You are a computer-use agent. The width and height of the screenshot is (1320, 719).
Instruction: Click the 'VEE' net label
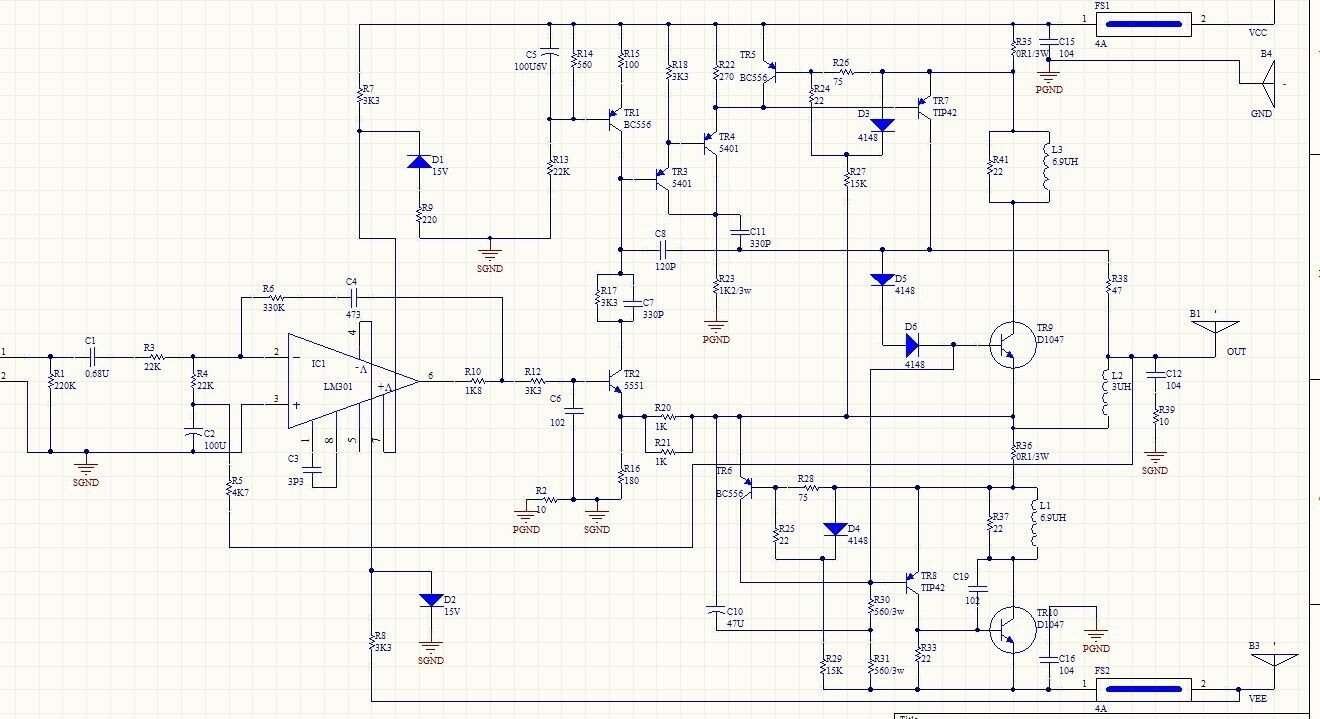(x=1259, y=697)
